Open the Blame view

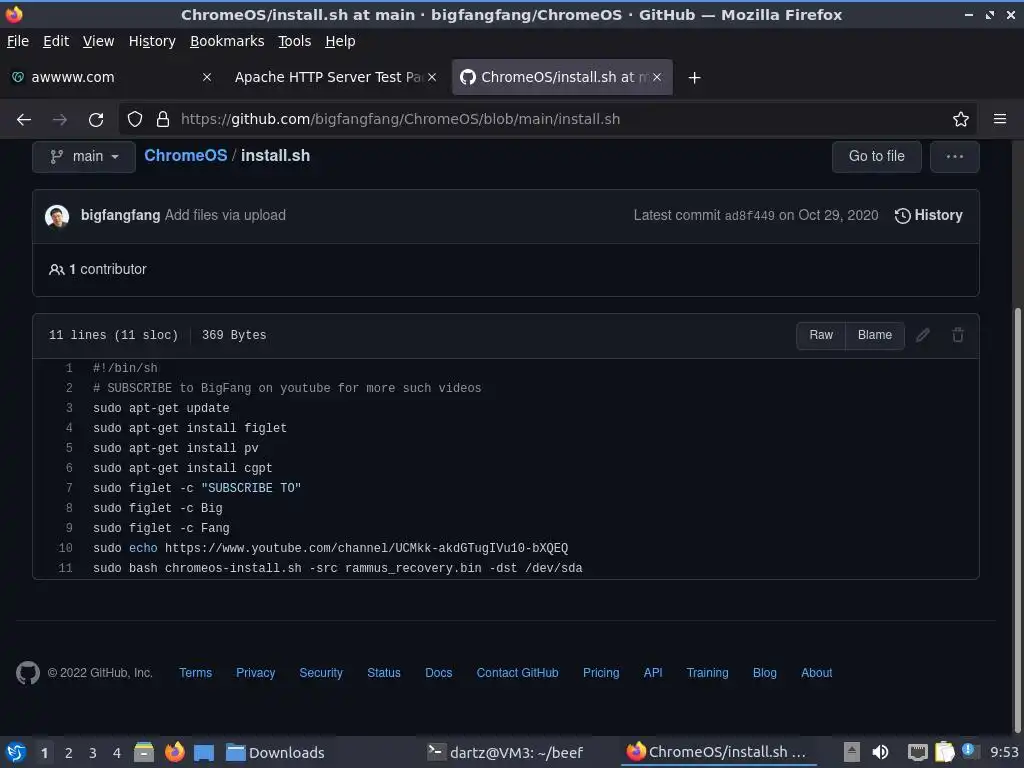pyautogui.click(x=874, y=335)
